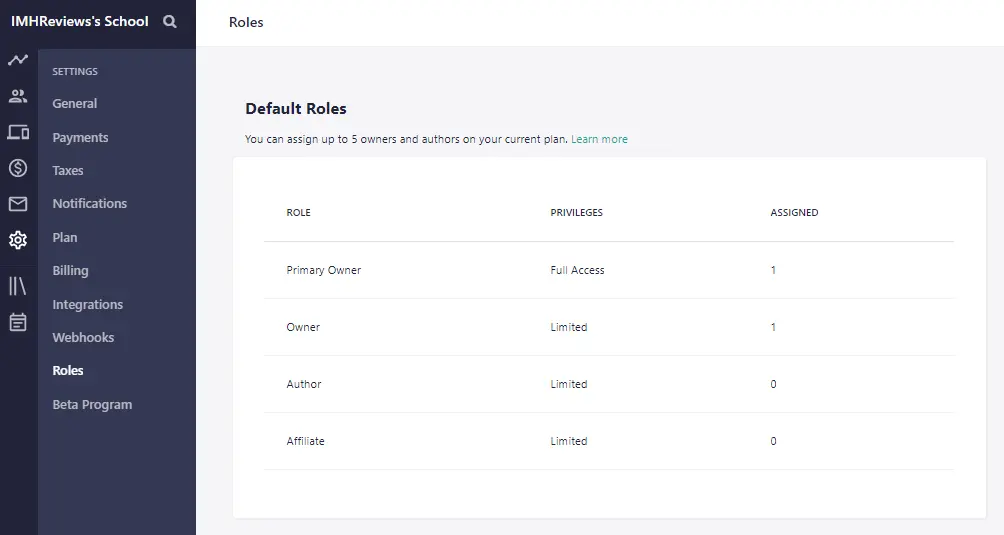Viewport: 1004px width, 535px height.
Task: Open the dashboard analytics graph icon
Action: [x=18, y=60]
